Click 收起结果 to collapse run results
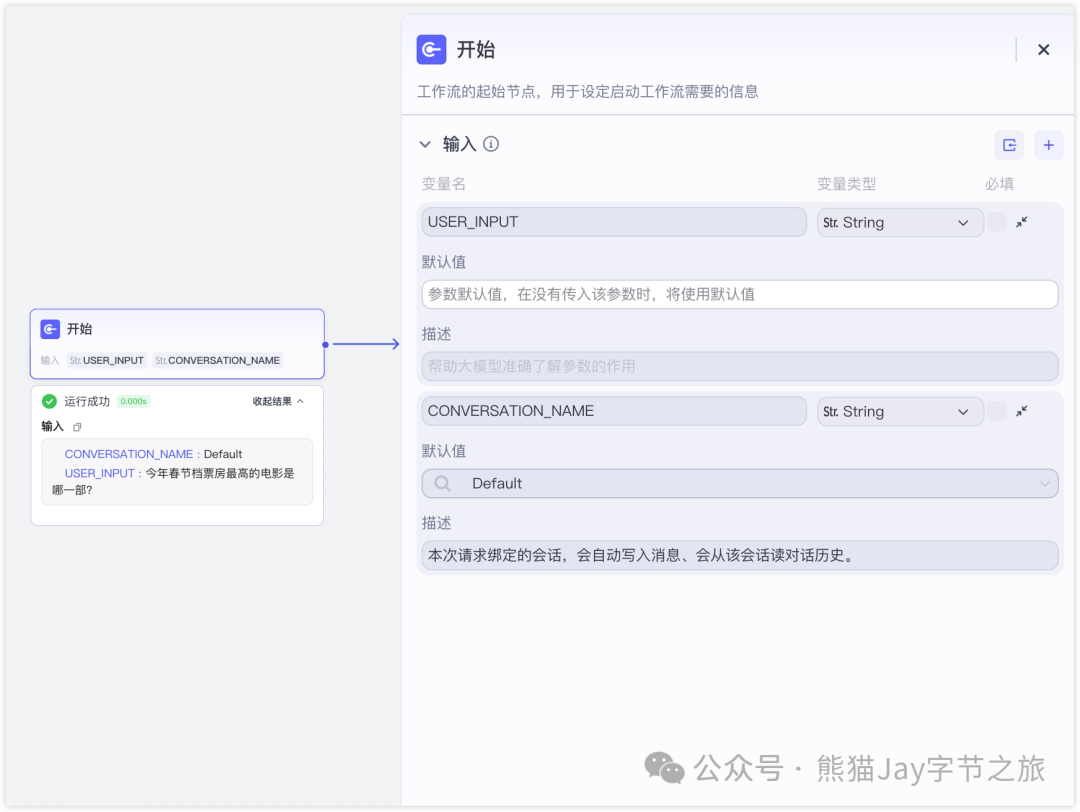 [278, 401]
